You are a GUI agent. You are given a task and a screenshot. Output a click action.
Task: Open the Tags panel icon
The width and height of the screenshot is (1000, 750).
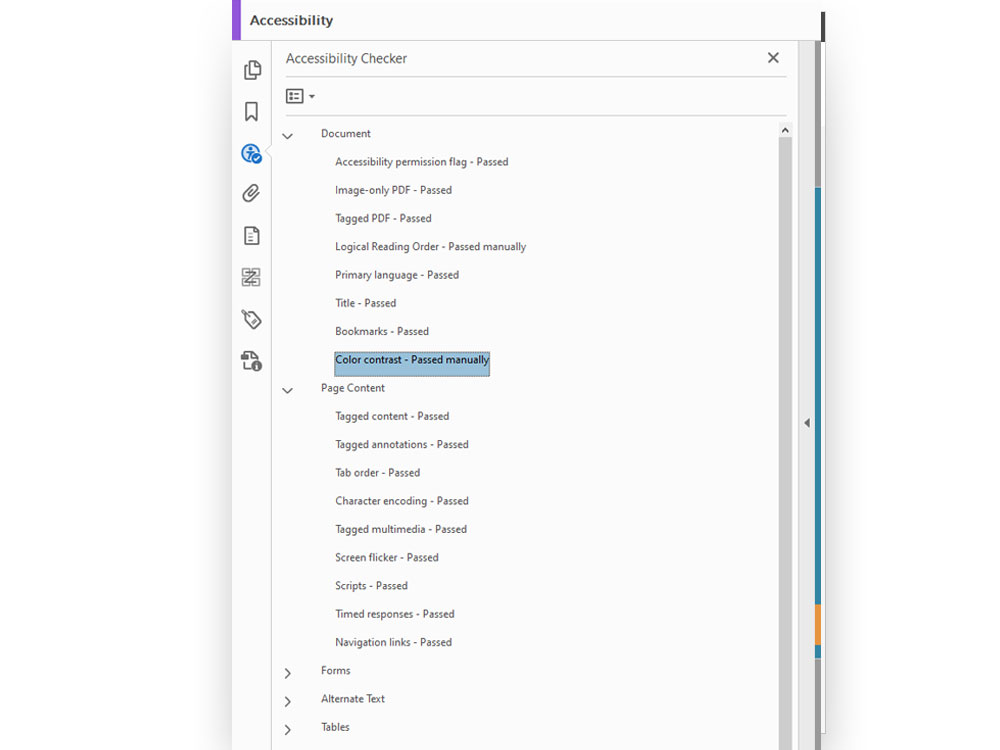tap(251, 319)
